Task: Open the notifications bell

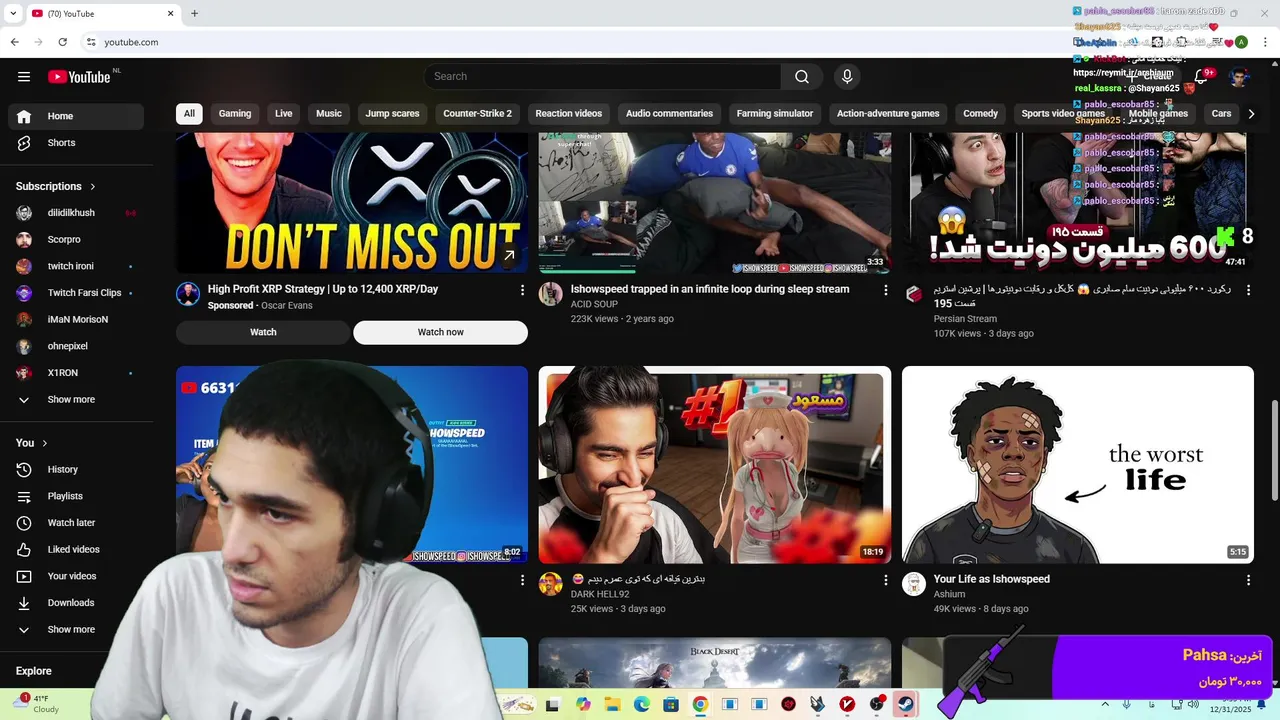Action: pos(1201,77)
